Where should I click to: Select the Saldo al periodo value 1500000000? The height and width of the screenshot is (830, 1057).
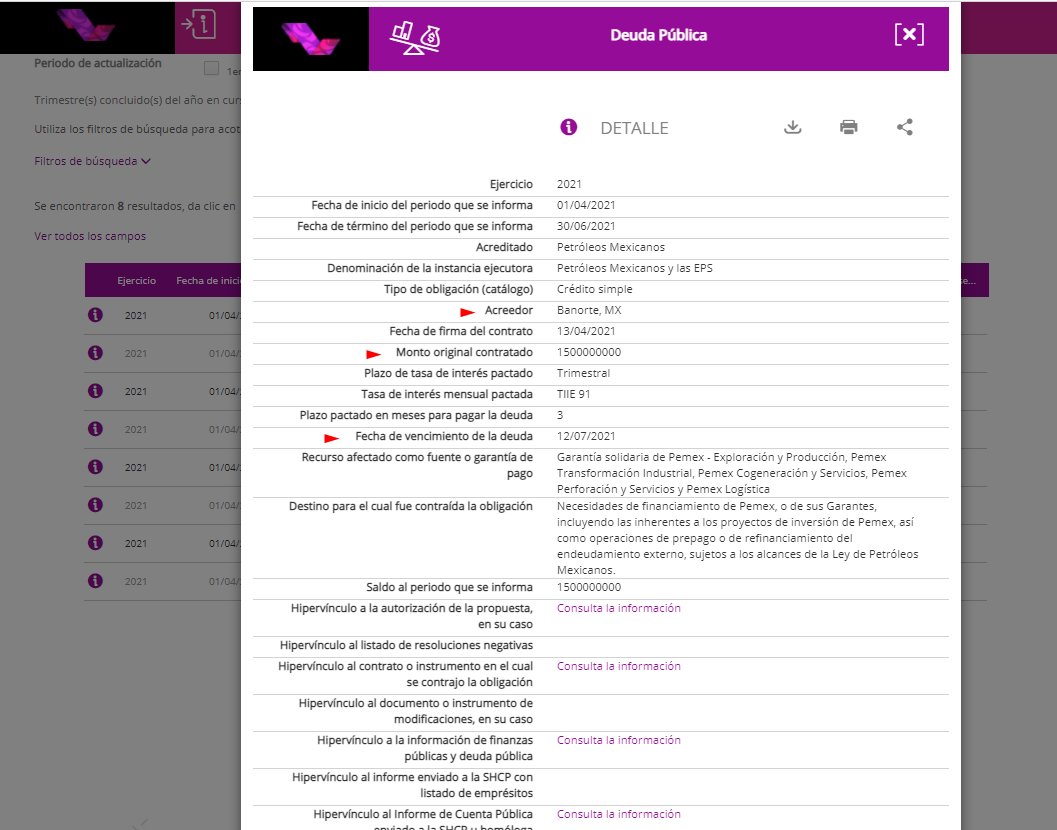(x=588, y=587)
